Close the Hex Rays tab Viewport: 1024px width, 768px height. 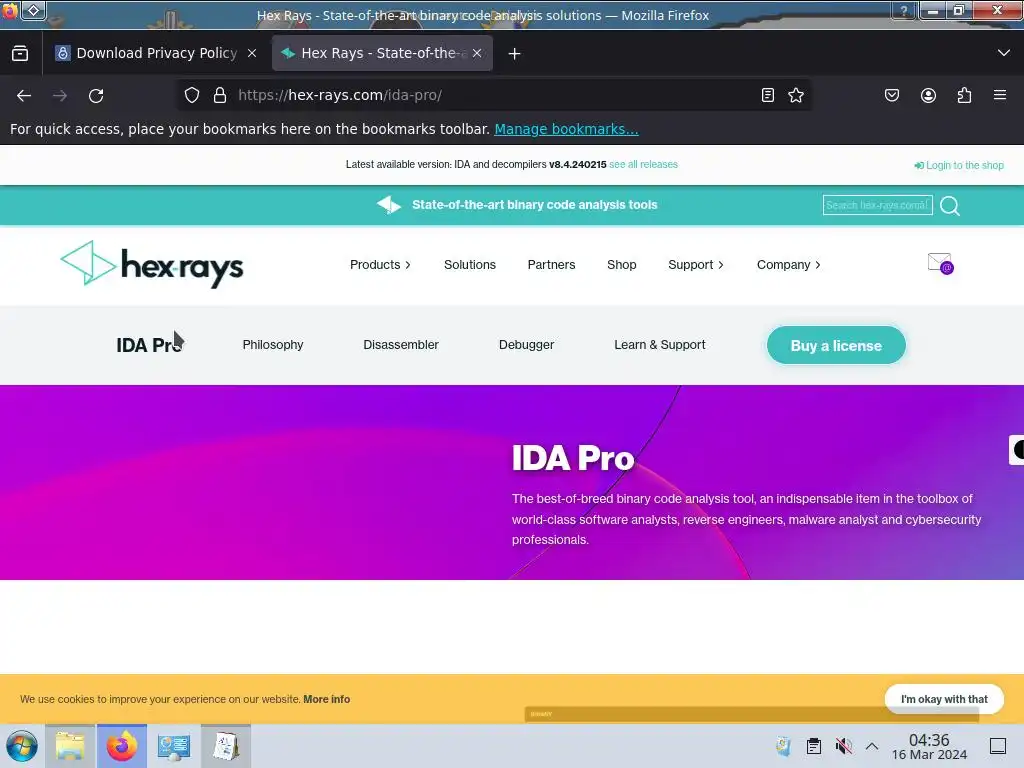point(477,54)
